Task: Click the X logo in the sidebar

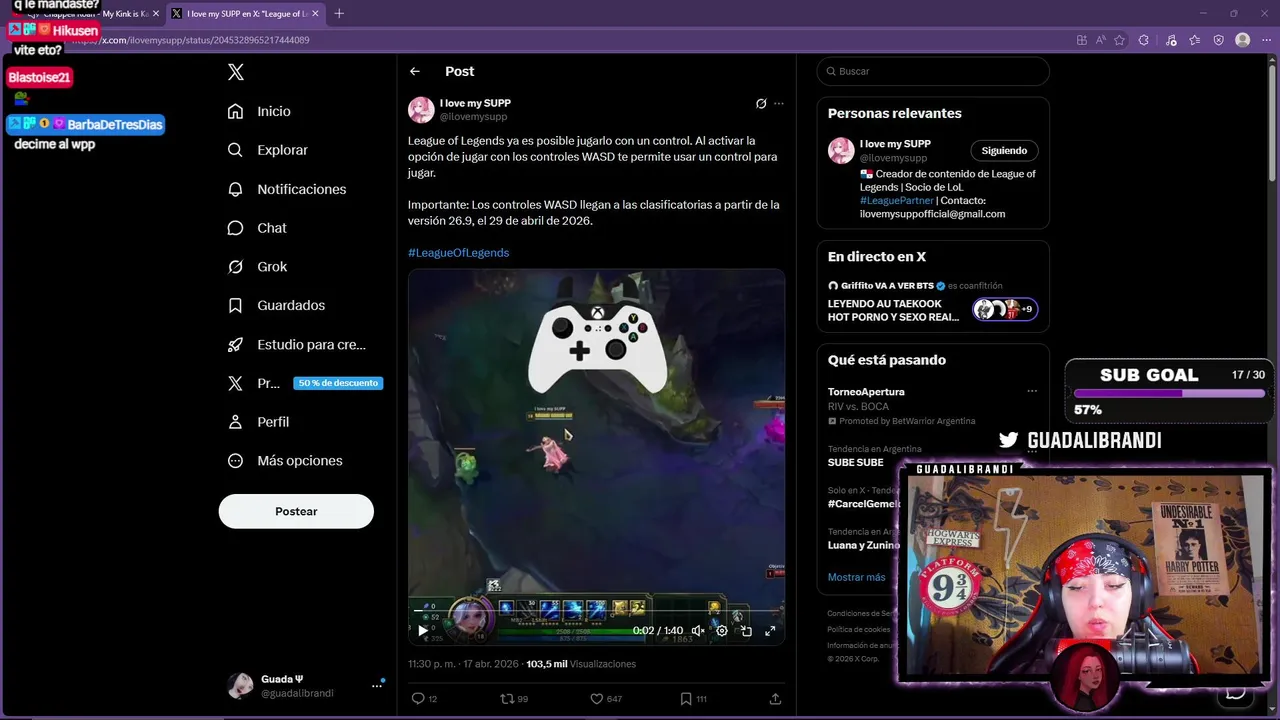Action: [235, 72]
